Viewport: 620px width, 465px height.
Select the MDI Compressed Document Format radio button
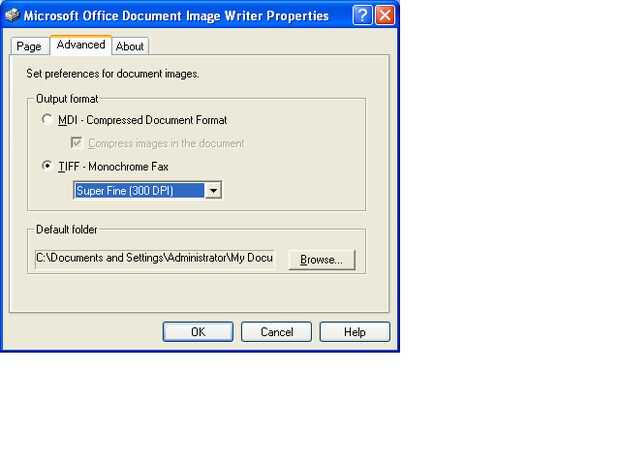click(x=47, y=119)
